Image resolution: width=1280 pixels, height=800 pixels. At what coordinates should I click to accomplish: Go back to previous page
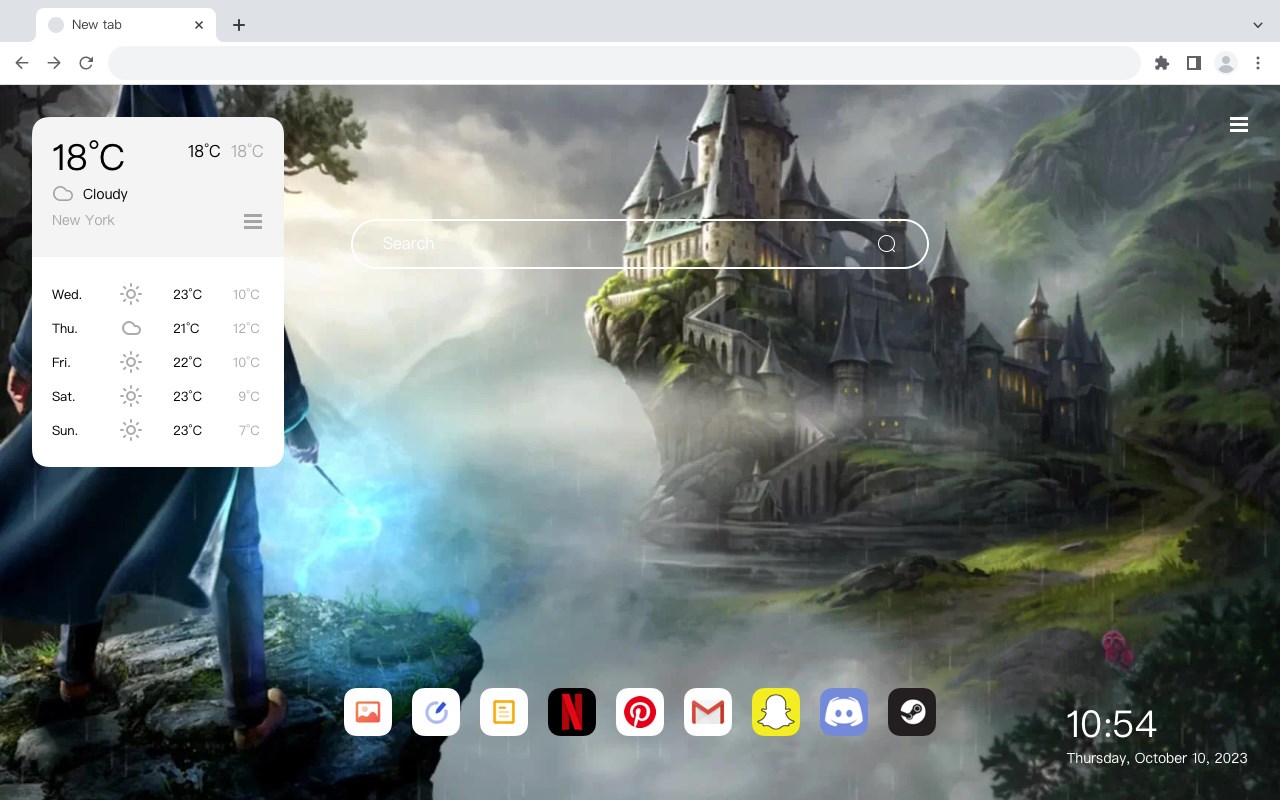[22, 63]
